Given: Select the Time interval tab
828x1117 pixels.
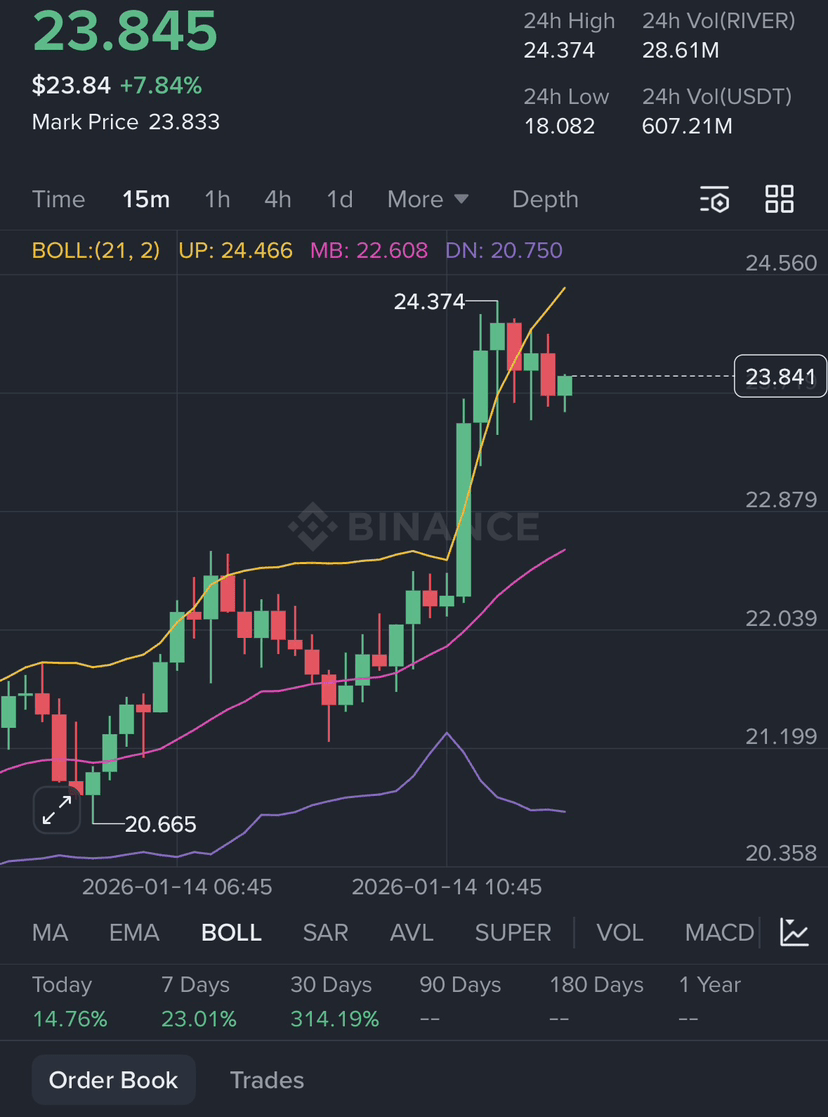Looking at the screenshot, I should (x=58, y=199).
